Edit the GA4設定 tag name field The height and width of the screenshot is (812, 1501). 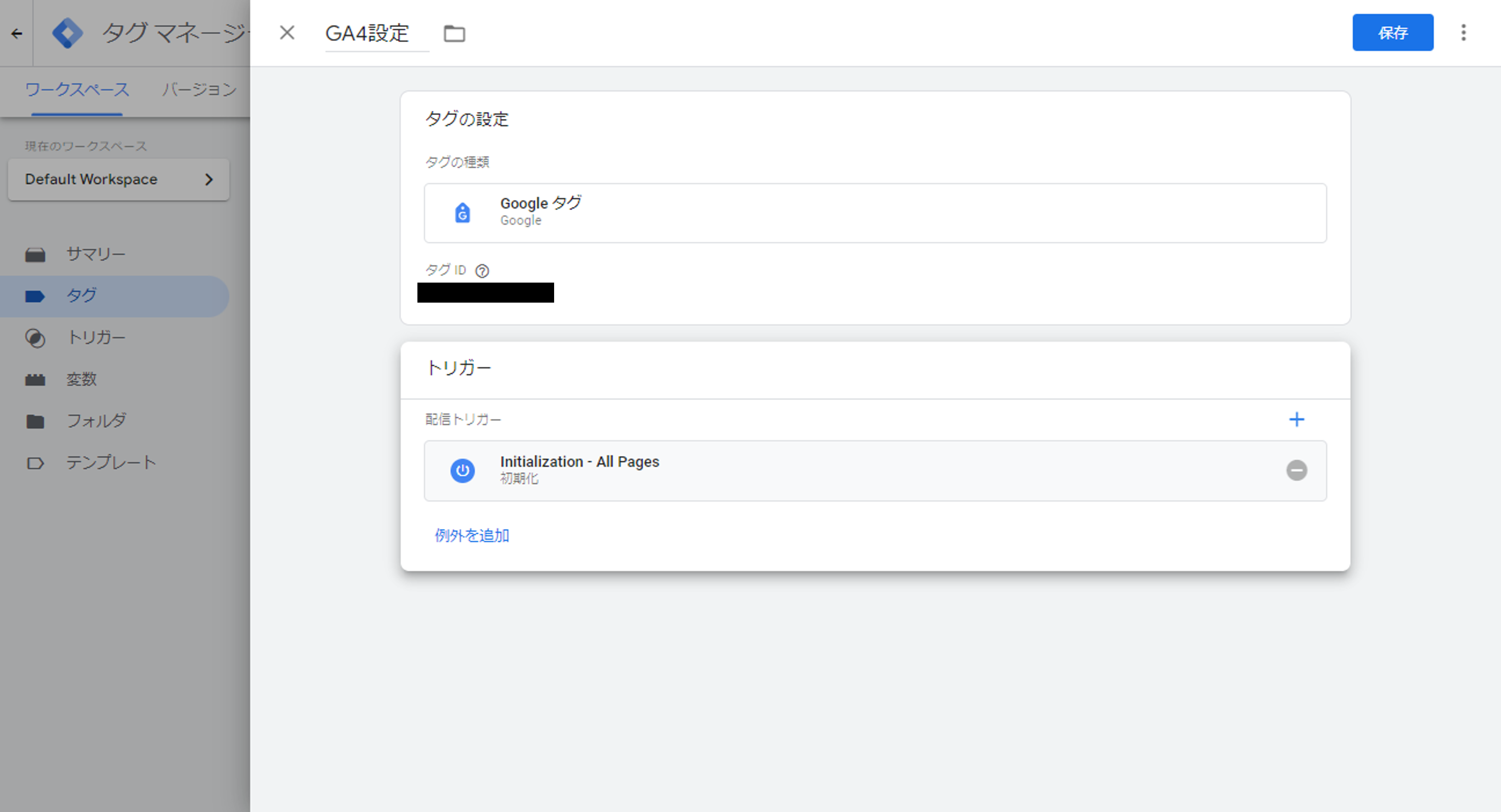[x=367, y=33]
